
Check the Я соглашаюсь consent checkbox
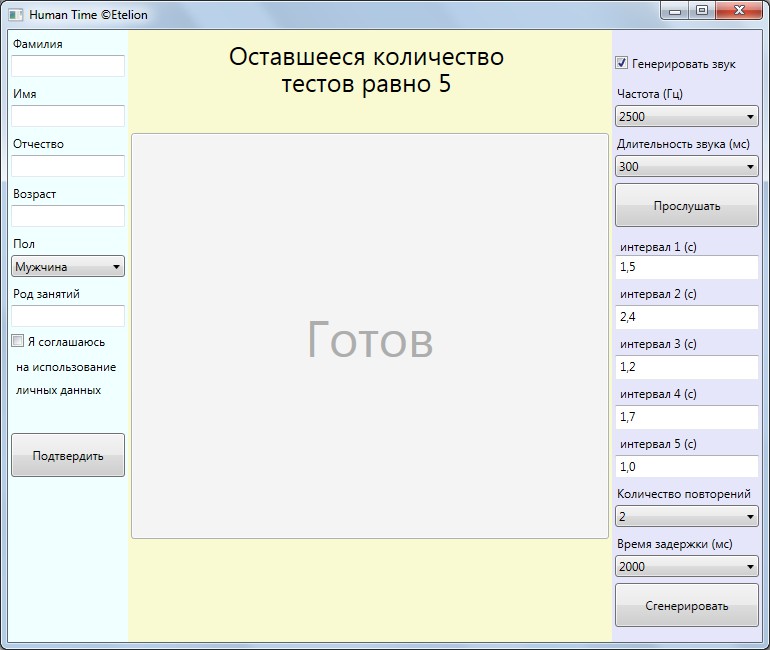17,341
